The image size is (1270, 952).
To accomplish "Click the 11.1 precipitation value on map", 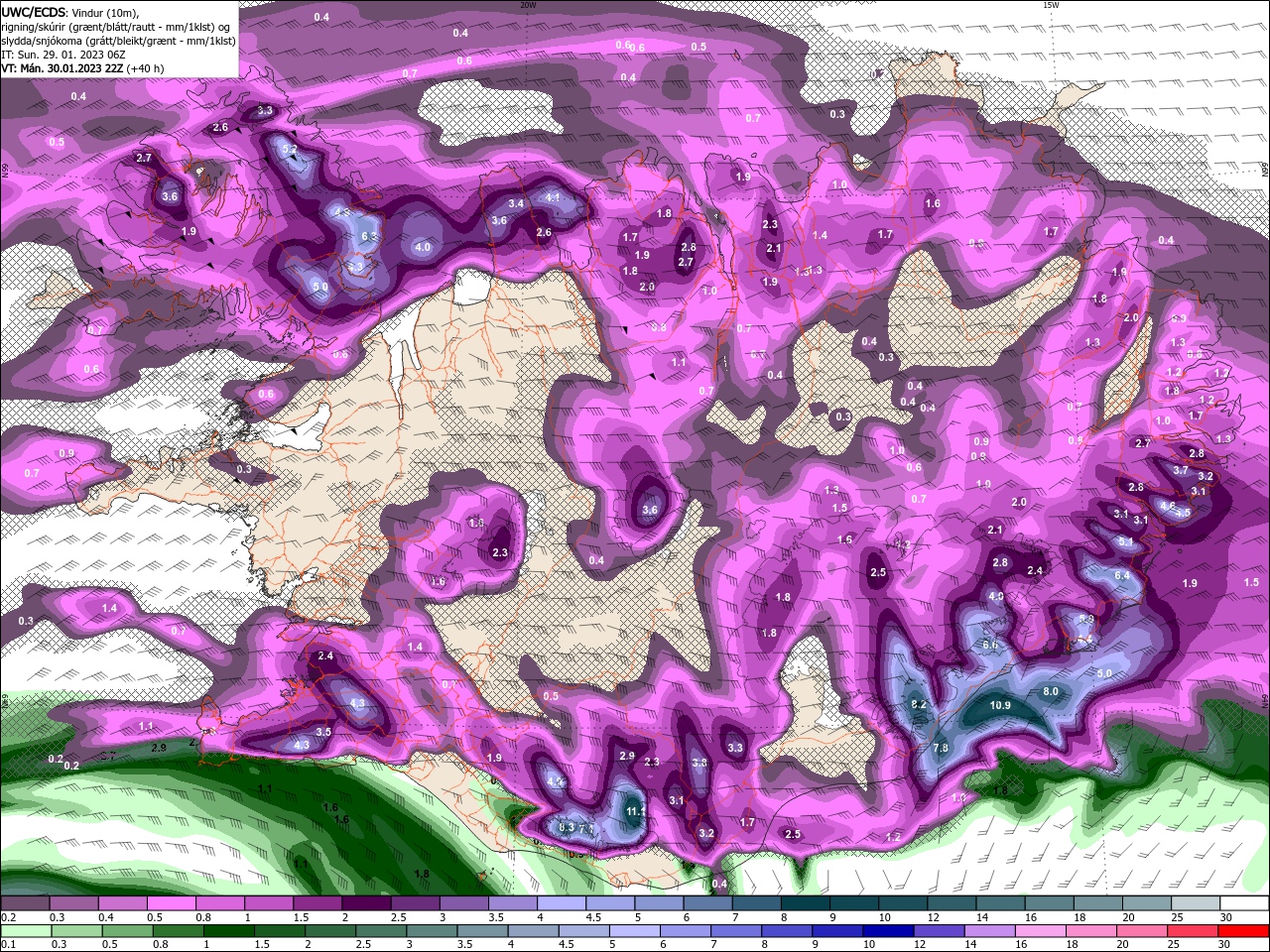I will point(636,811).
